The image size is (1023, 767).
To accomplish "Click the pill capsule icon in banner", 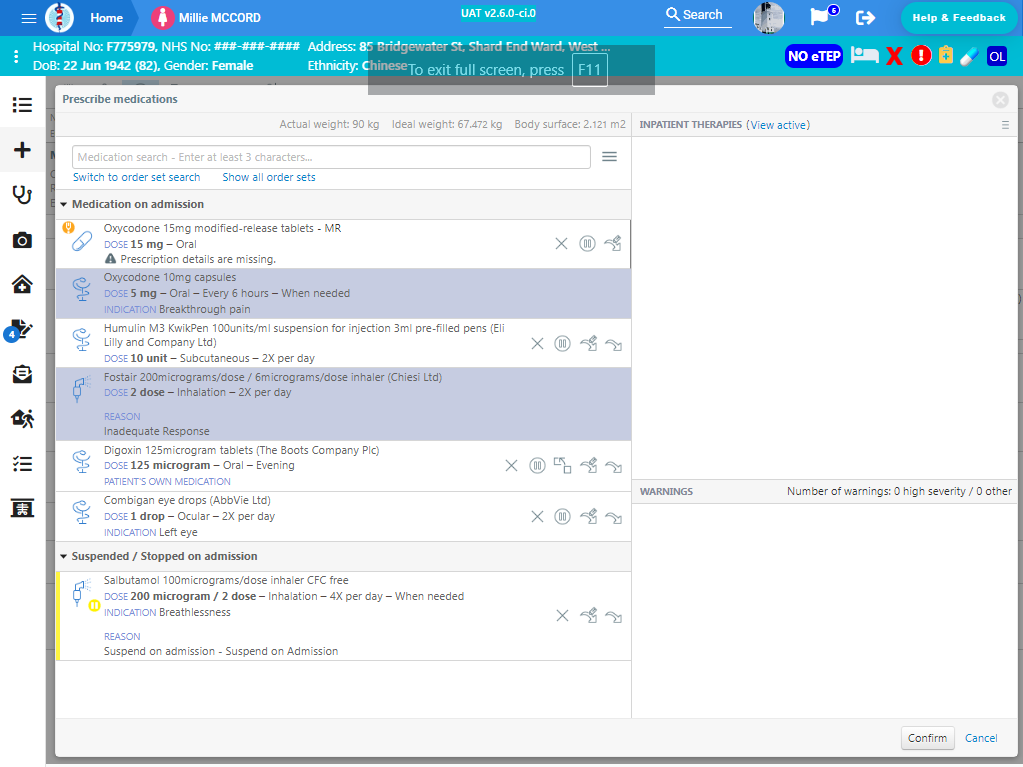I will (969, 56).
